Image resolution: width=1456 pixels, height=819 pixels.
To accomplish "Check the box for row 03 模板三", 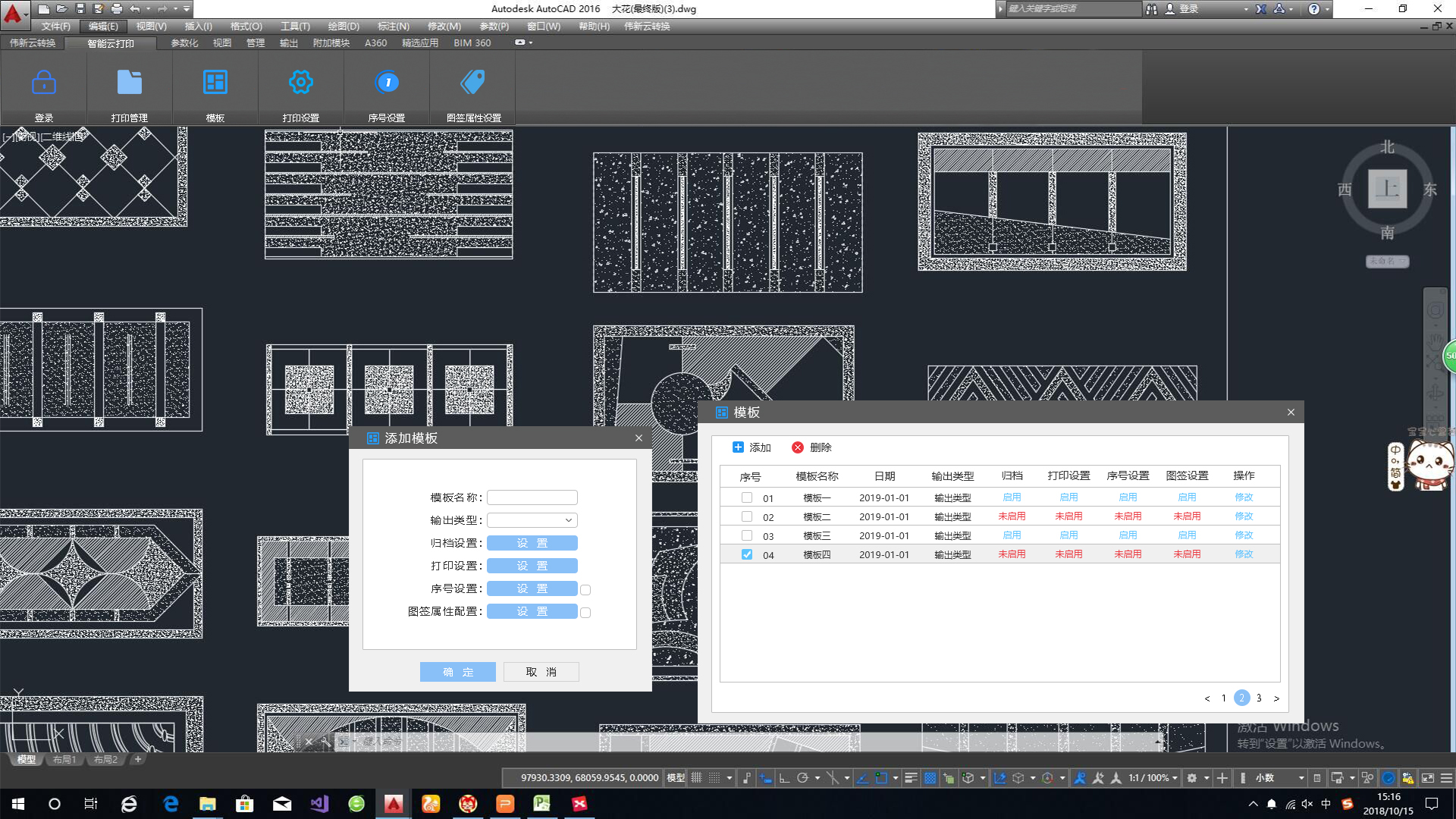I will click(747, 535).
